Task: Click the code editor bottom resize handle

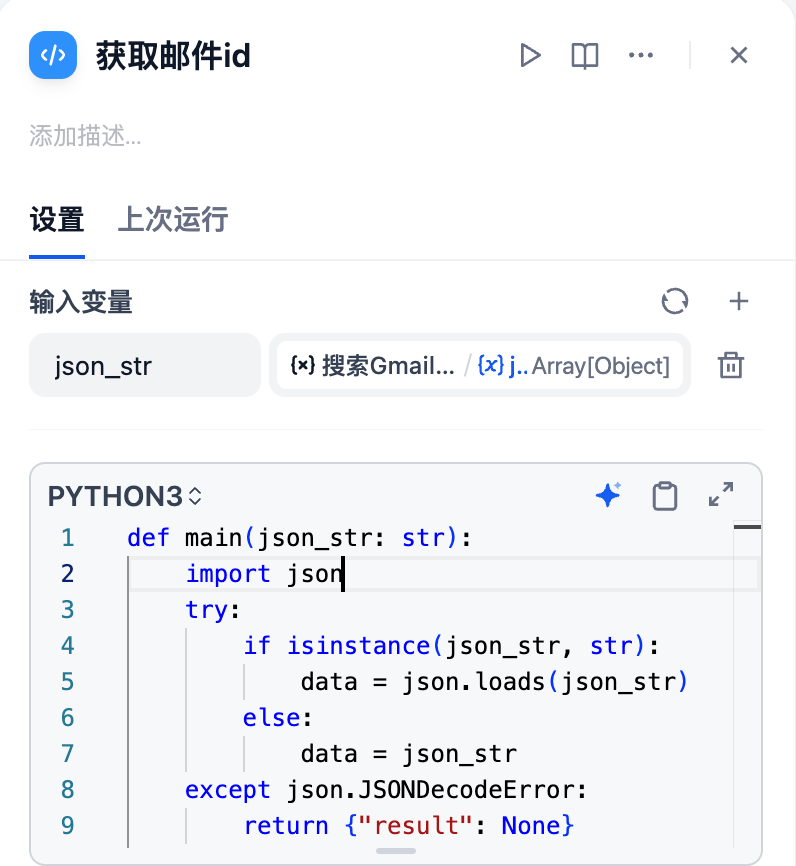Action: 397,851
